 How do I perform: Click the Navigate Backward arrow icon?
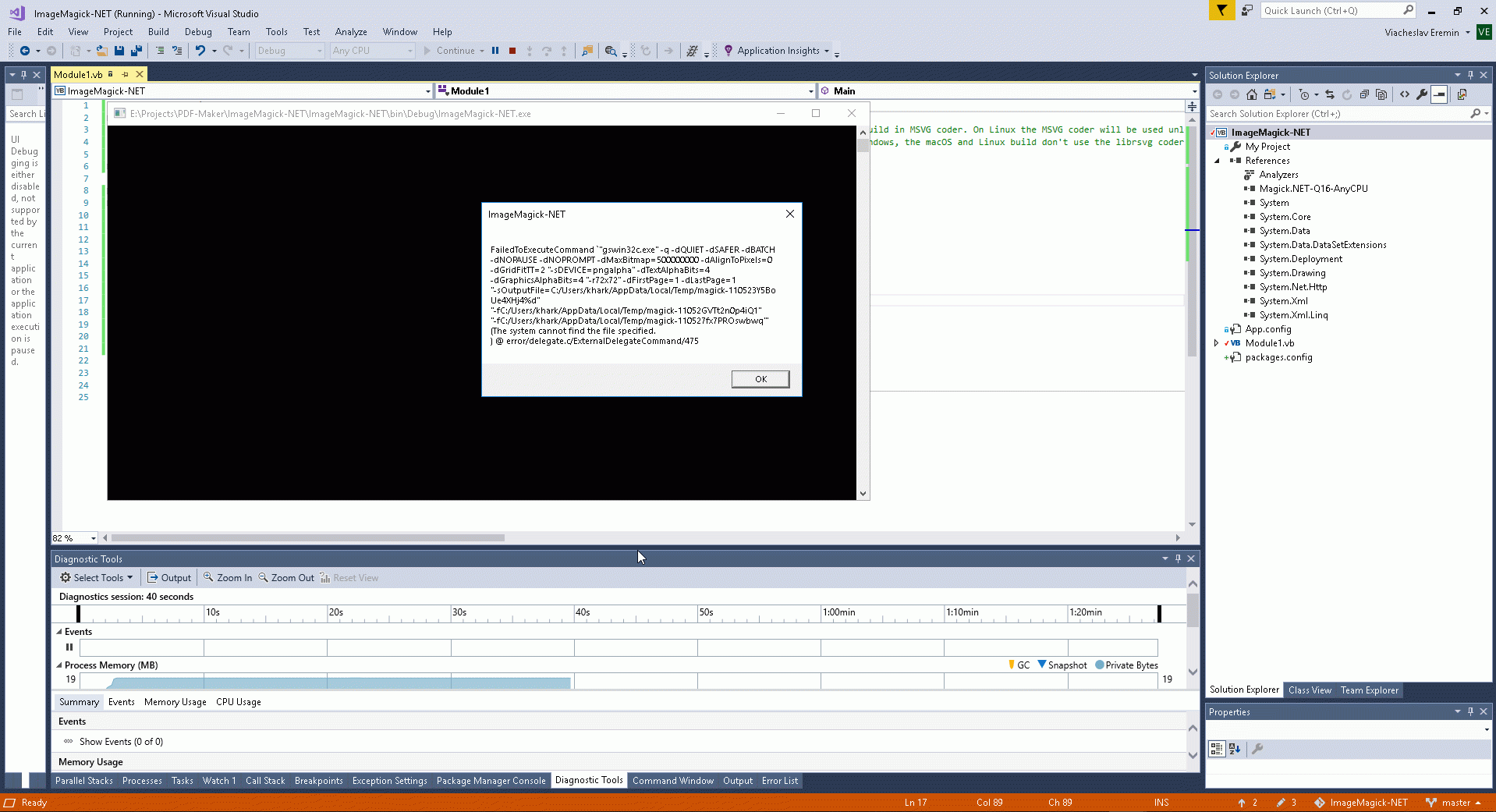coord(25,51)
